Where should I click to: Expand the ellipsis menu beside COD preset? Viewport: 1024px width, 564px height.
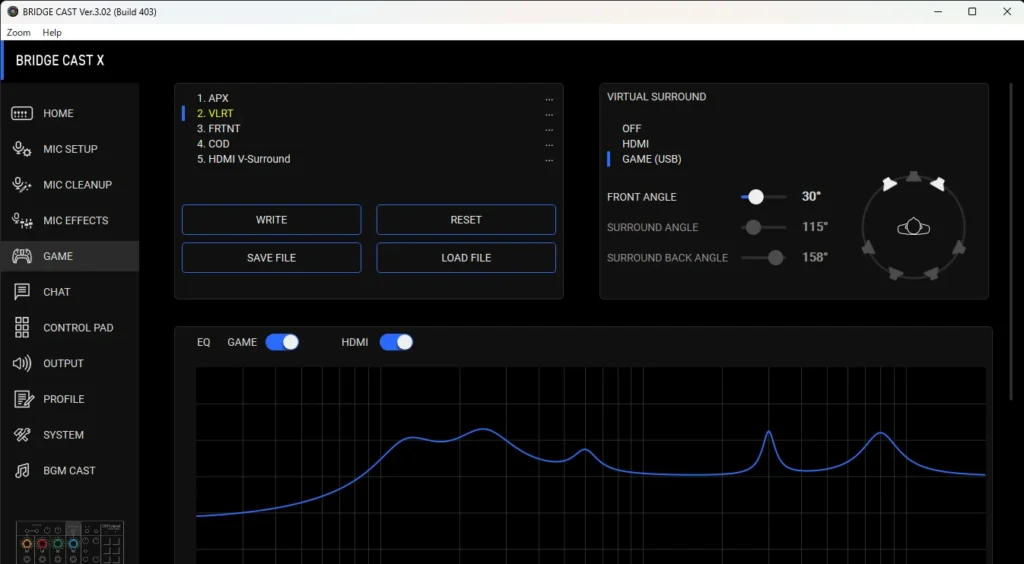tap(549, 144)
